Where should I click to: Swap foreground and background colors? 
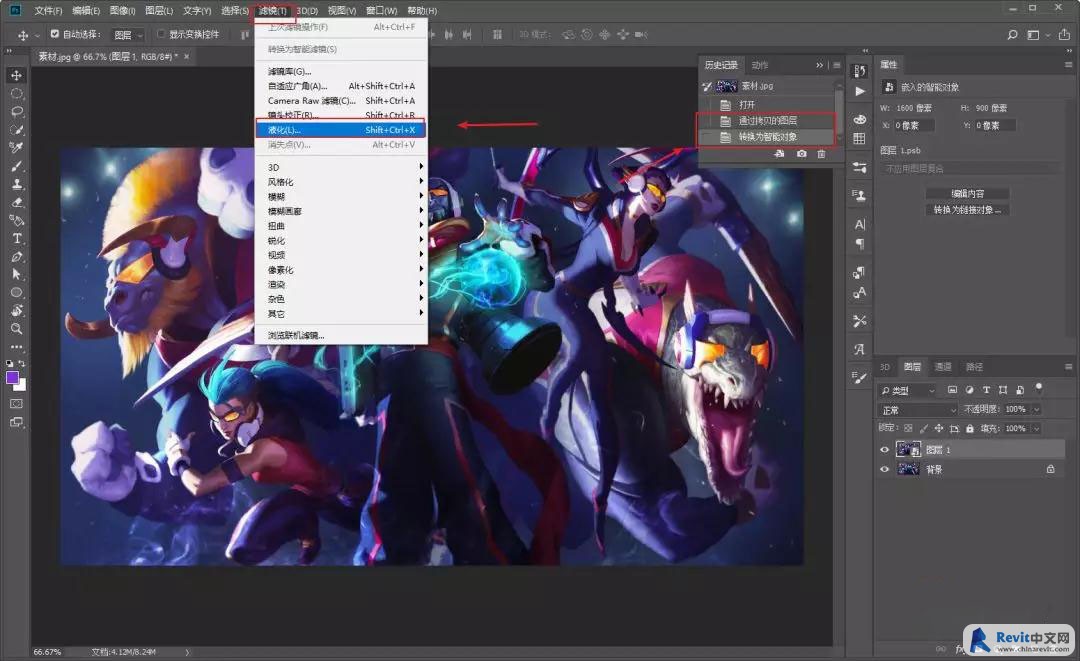[23, 363]
